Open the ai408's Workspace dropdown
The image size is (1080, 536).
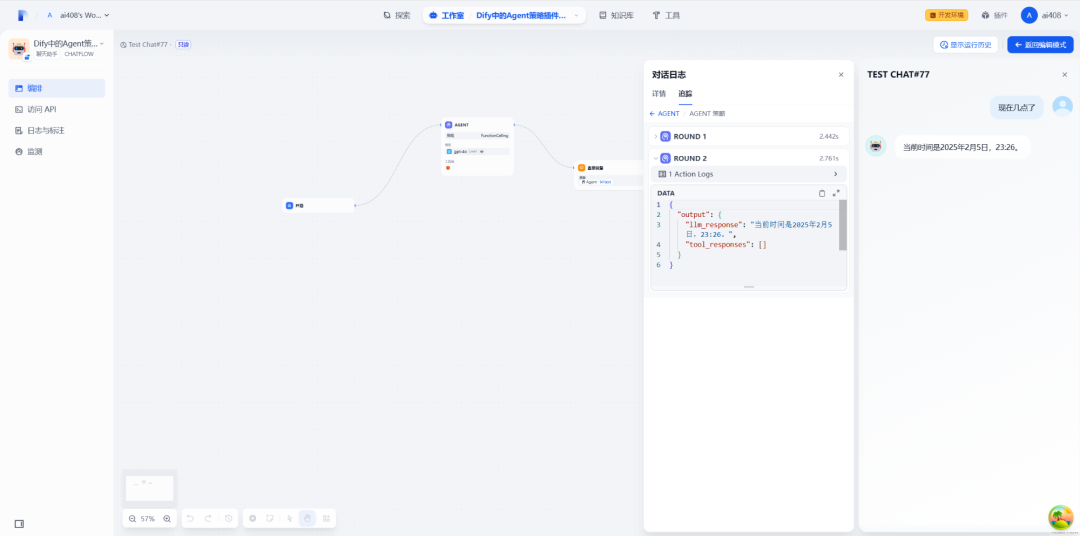pos(78,15)
